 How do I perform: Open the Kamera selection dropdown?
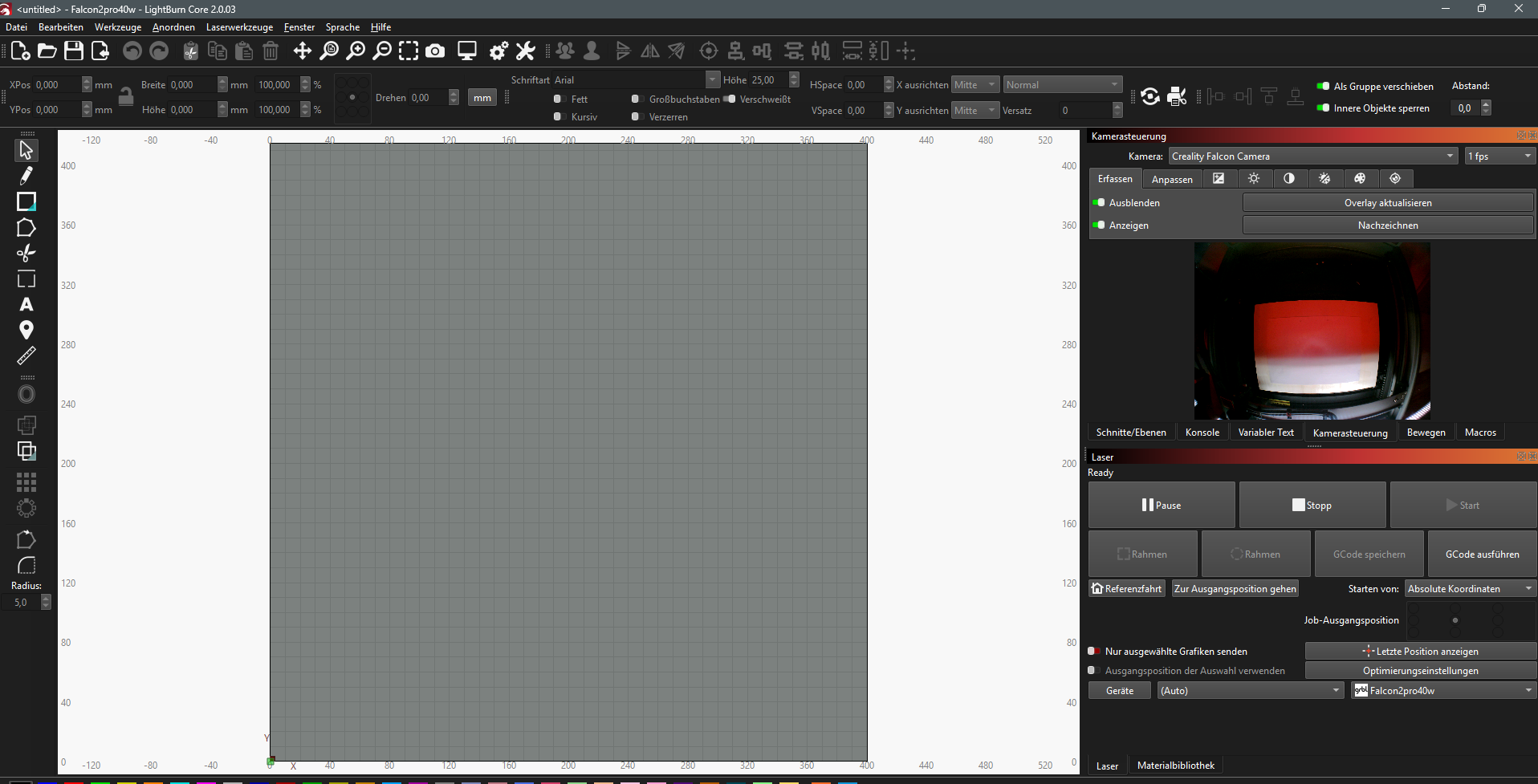tap(1312, 156)
